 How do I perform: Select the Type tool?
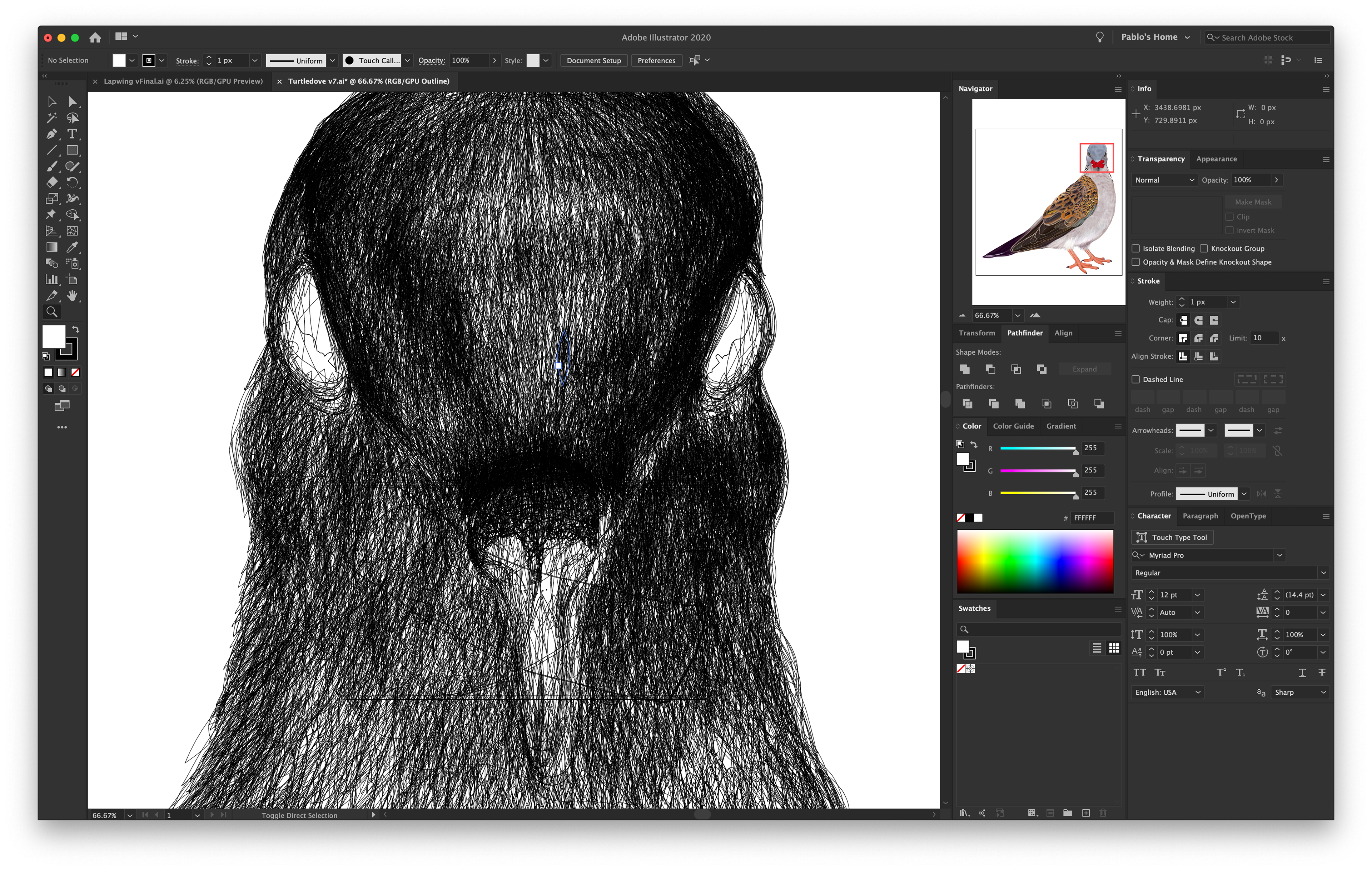(73, 134)
